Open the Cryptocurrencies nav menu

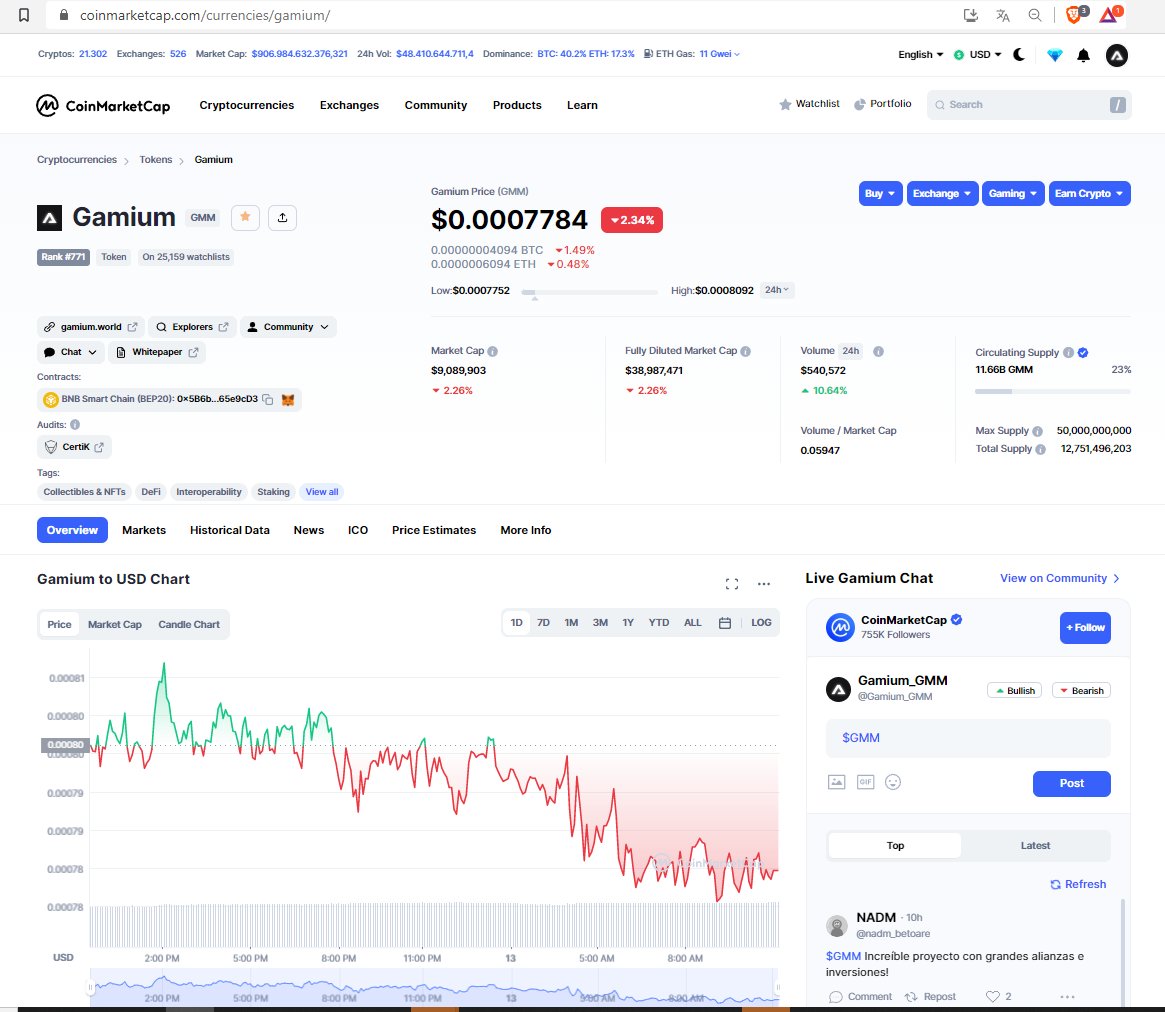point(247,106)
